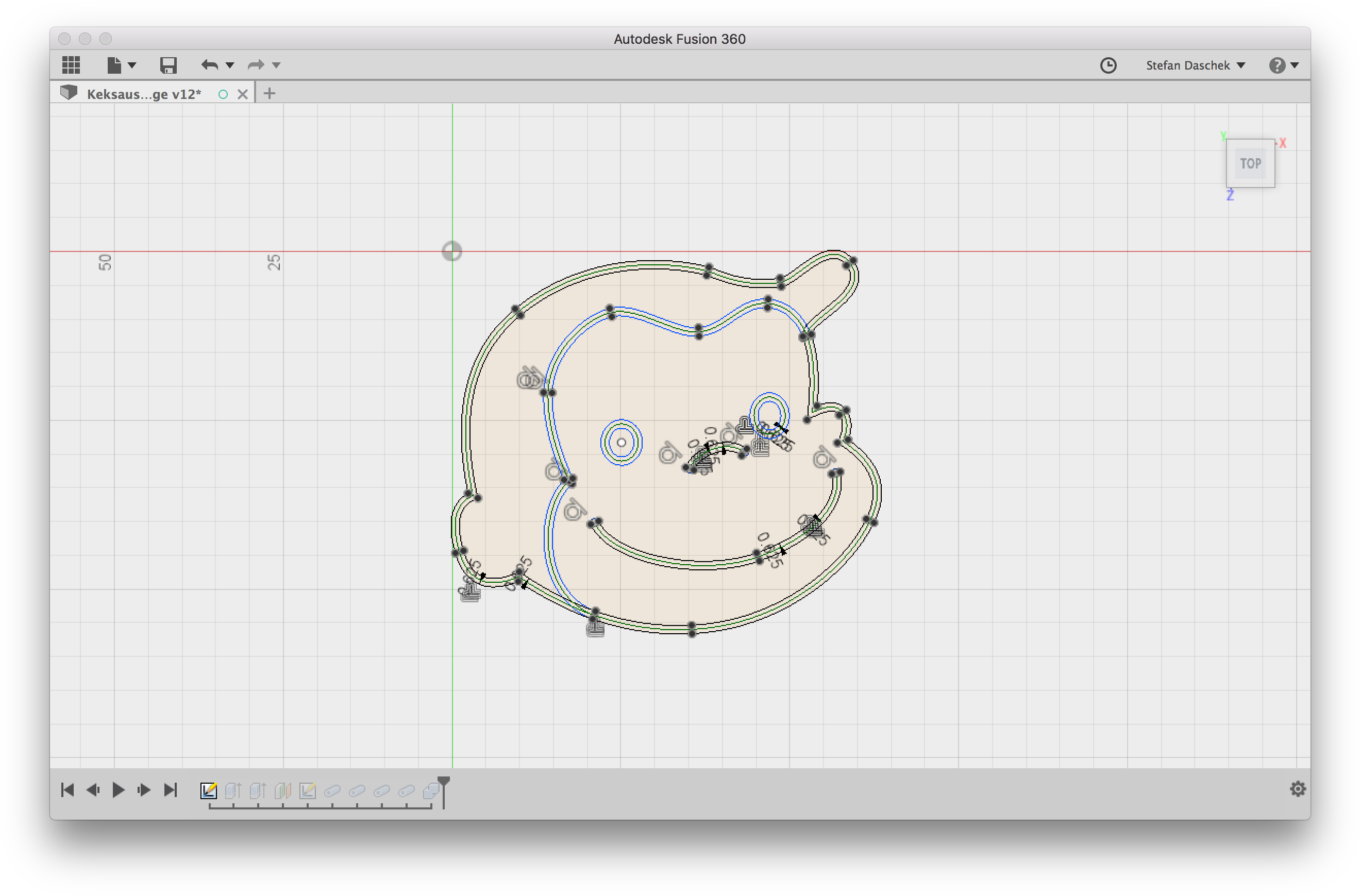The width and height of the screenshot is (1360, 896).
Task: Click the first extrude feature in timeline
Action: pos(233,790)
